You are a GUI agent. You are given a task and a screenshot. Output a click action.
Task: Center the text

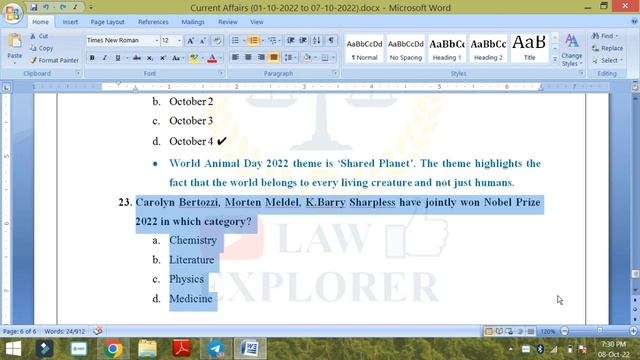[248, 58]
